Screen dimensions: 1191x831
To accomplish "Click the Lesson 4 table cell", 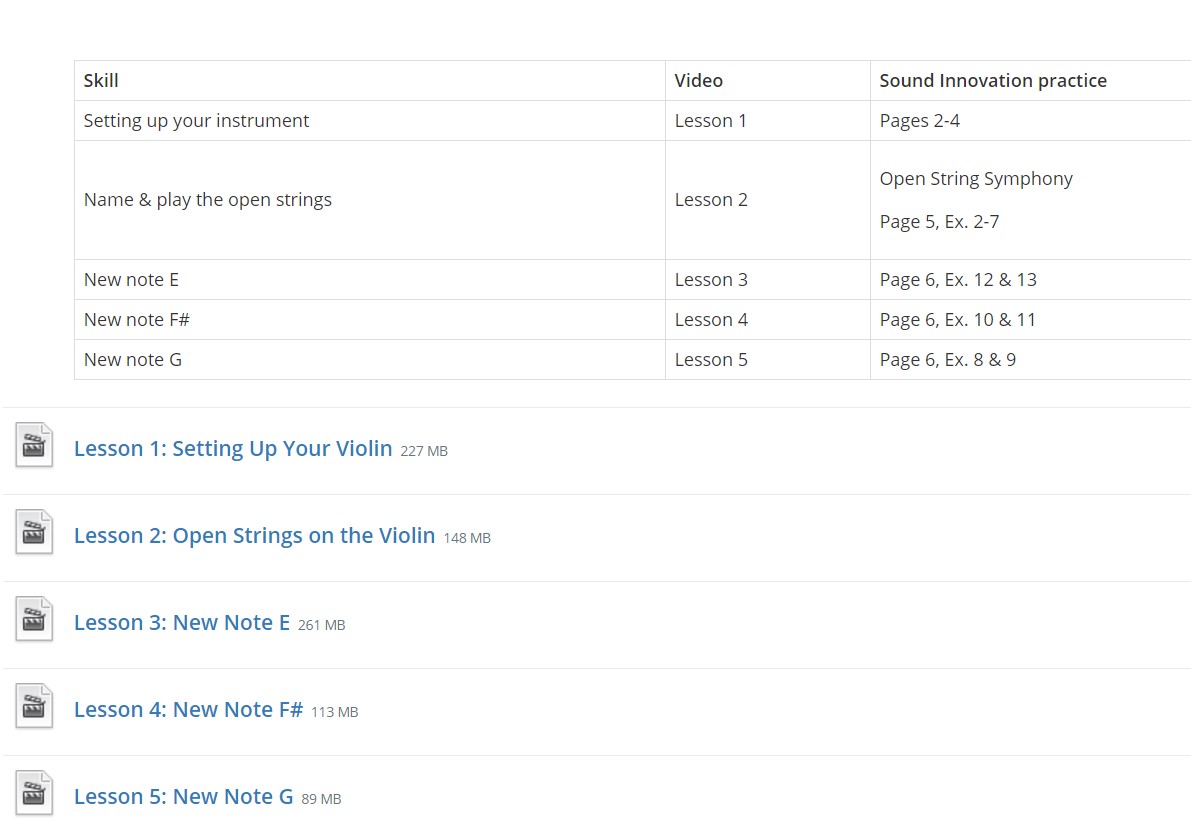I will pyautogui.click(x=767, y=320).
